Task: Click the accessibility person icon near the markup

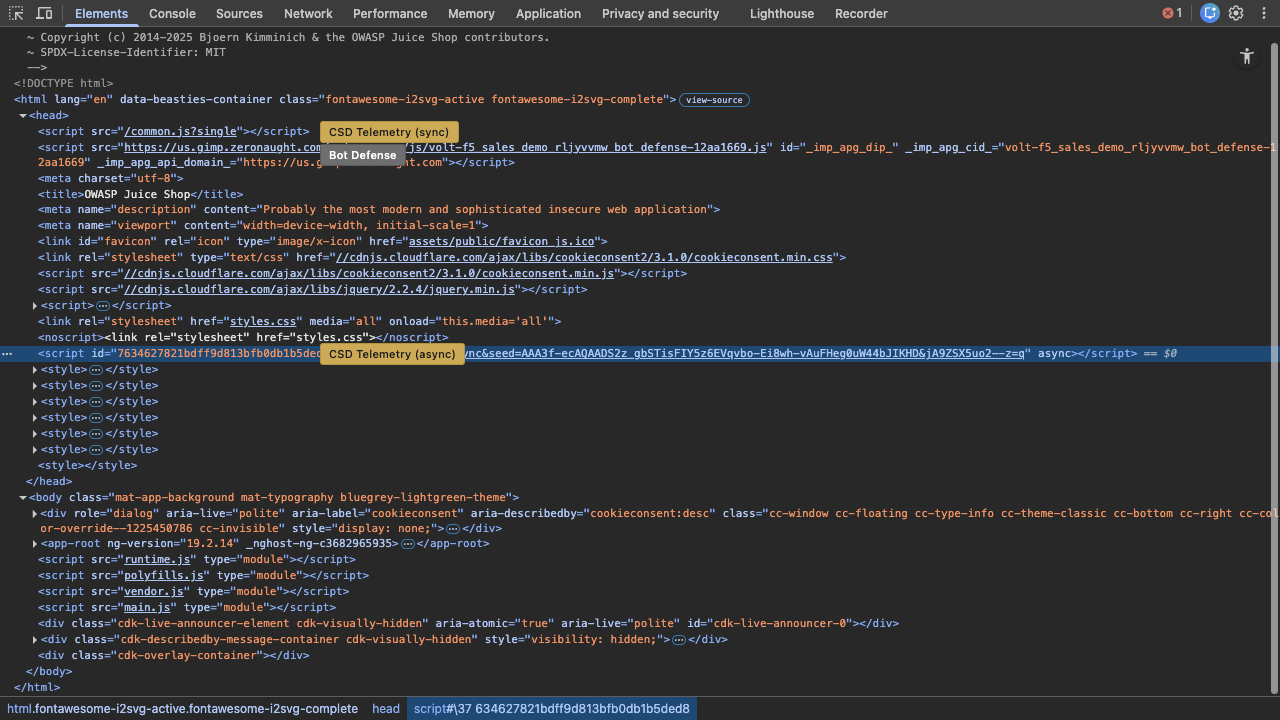Action: pyautogui.click(x=1247, y=57)
